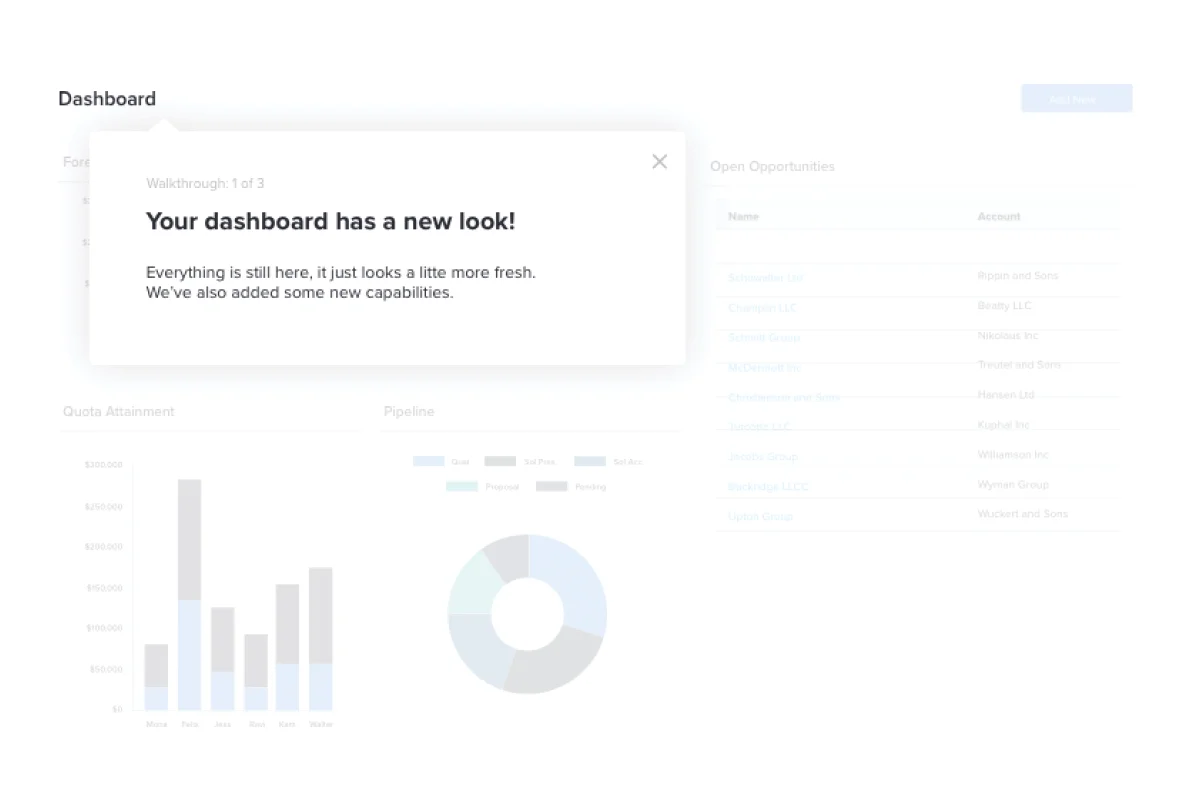Sort table by Account column header

(x=998, y=217)
